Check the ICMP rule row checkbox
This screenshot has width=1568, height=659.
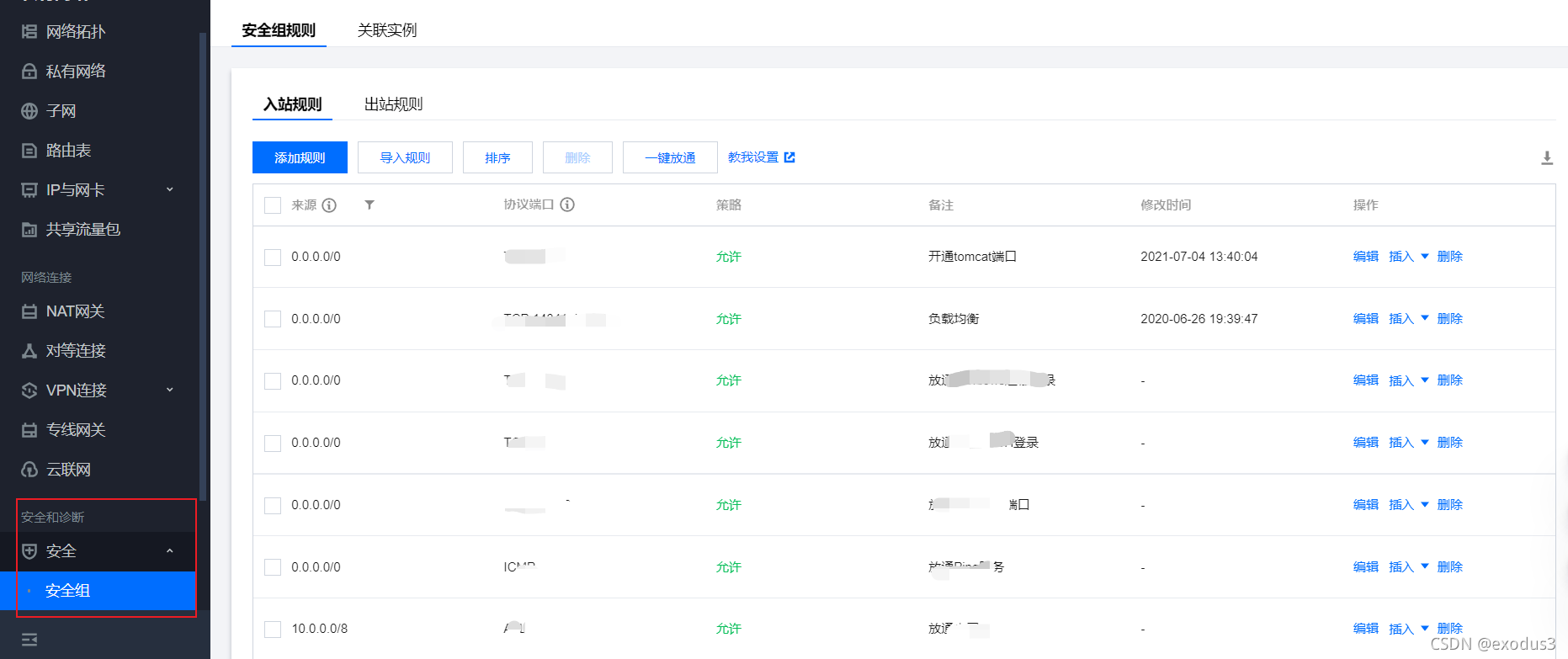[273, 567]
